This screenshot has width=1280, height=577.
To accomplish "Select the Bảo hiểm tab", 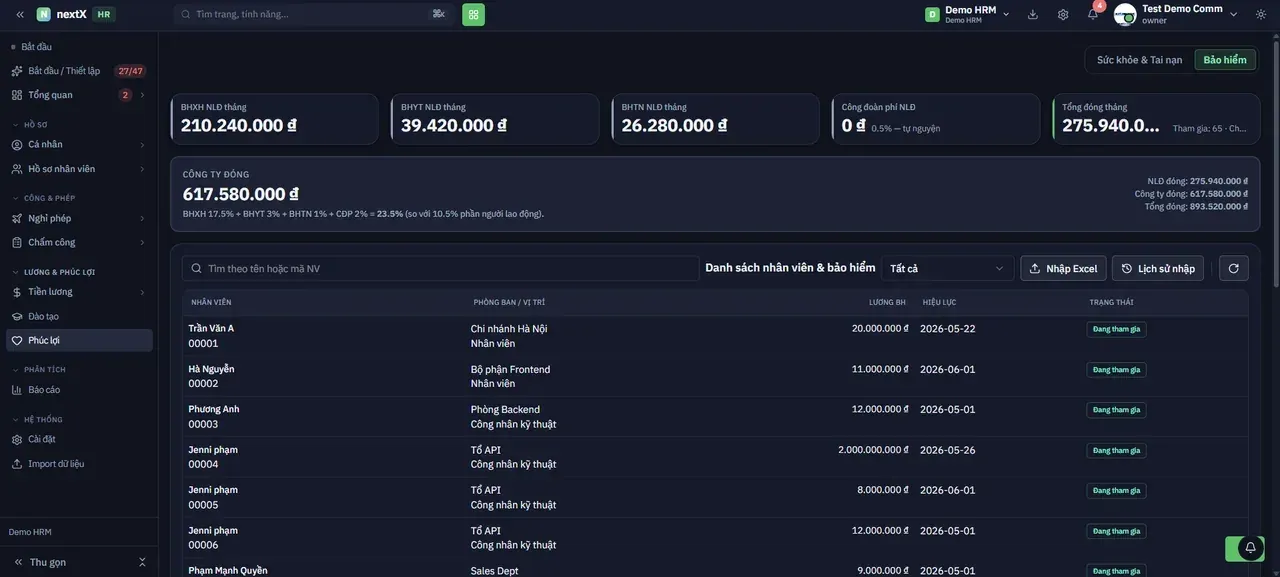I will (1225, 60).
